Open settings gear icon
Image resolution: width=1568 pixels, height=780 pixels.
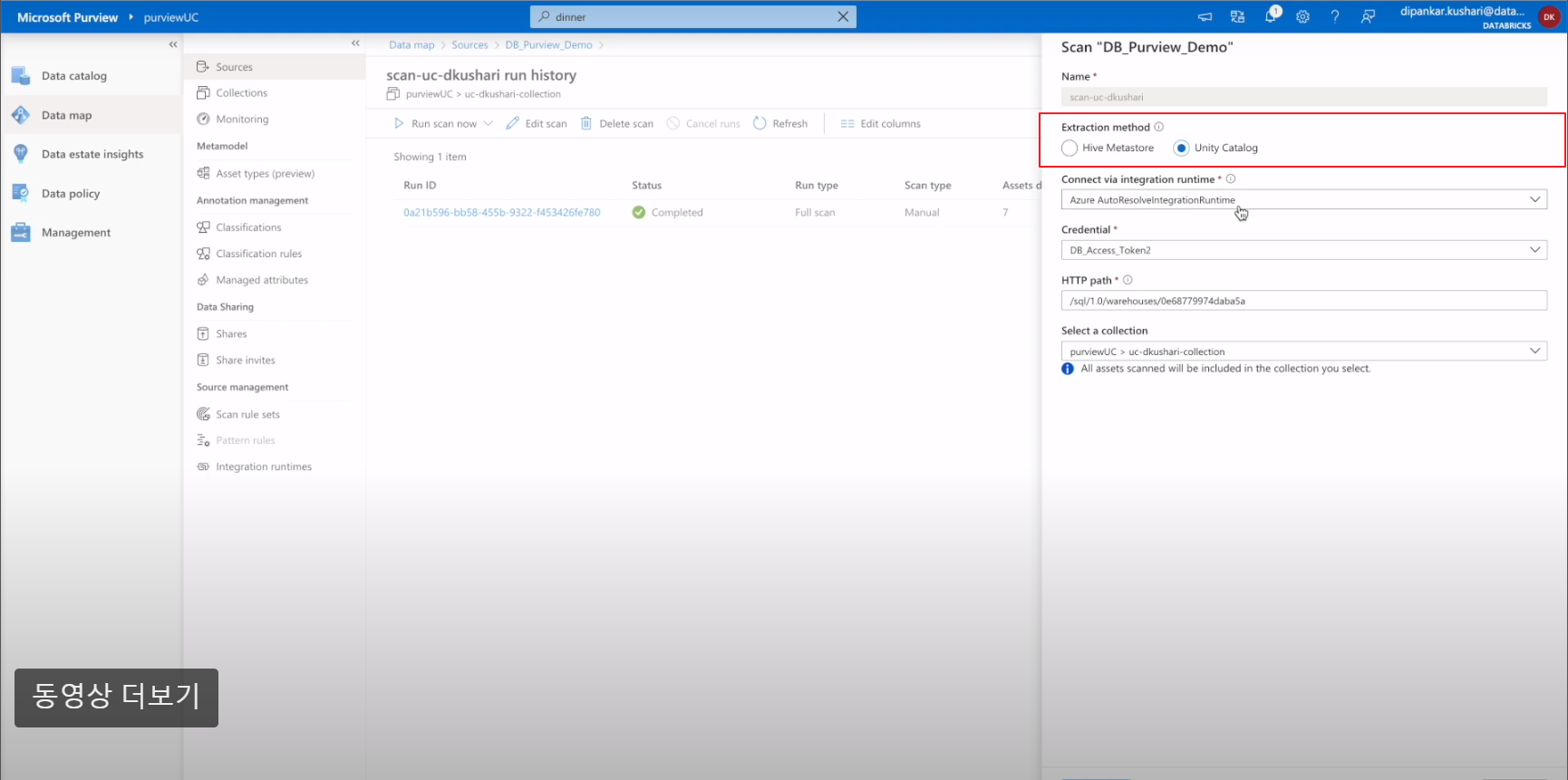(1302, 16)
